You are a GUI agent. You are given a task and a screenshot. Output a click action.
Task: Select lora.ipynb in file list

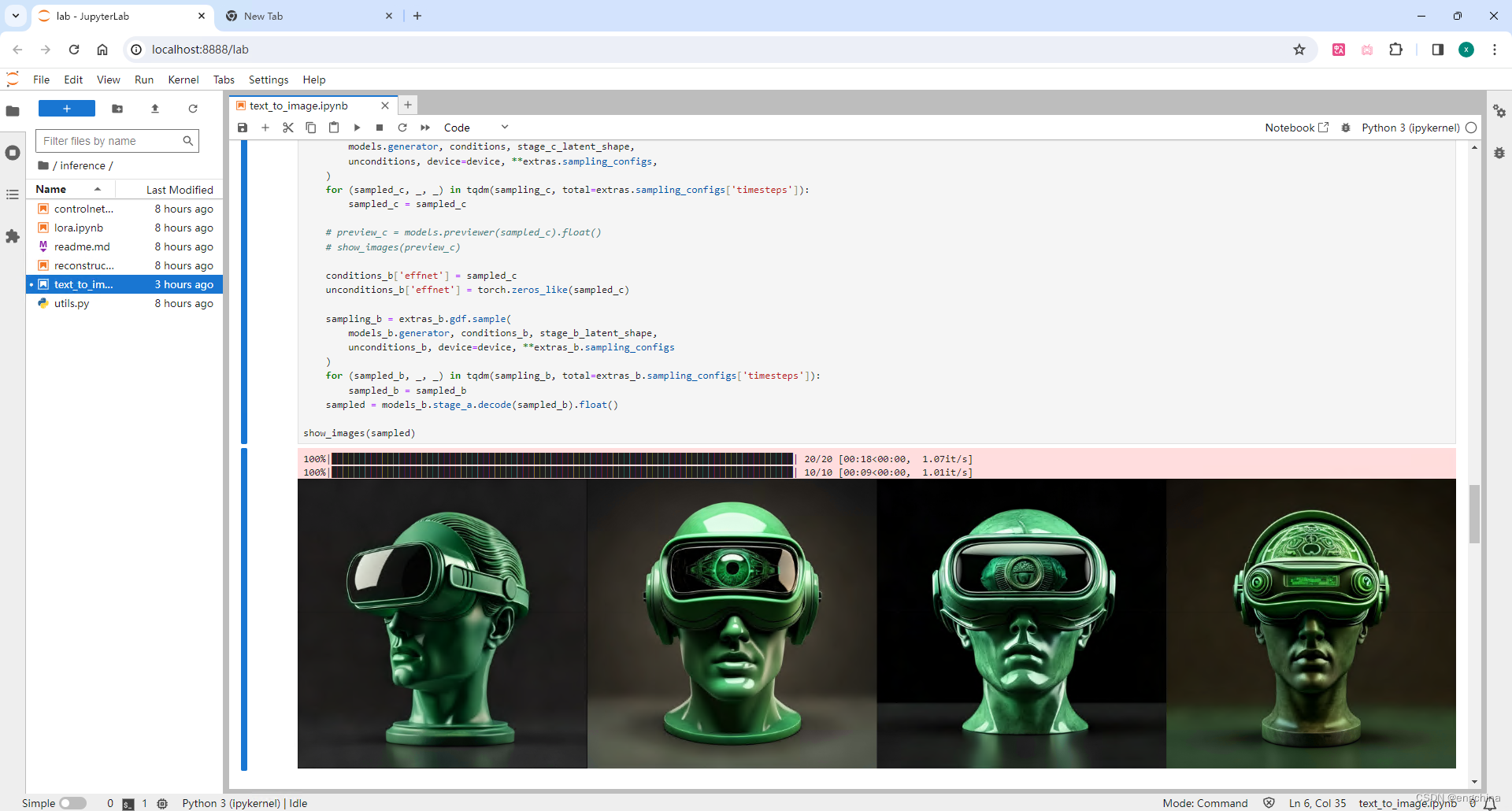pyautogui.click(x=124, y=228)
